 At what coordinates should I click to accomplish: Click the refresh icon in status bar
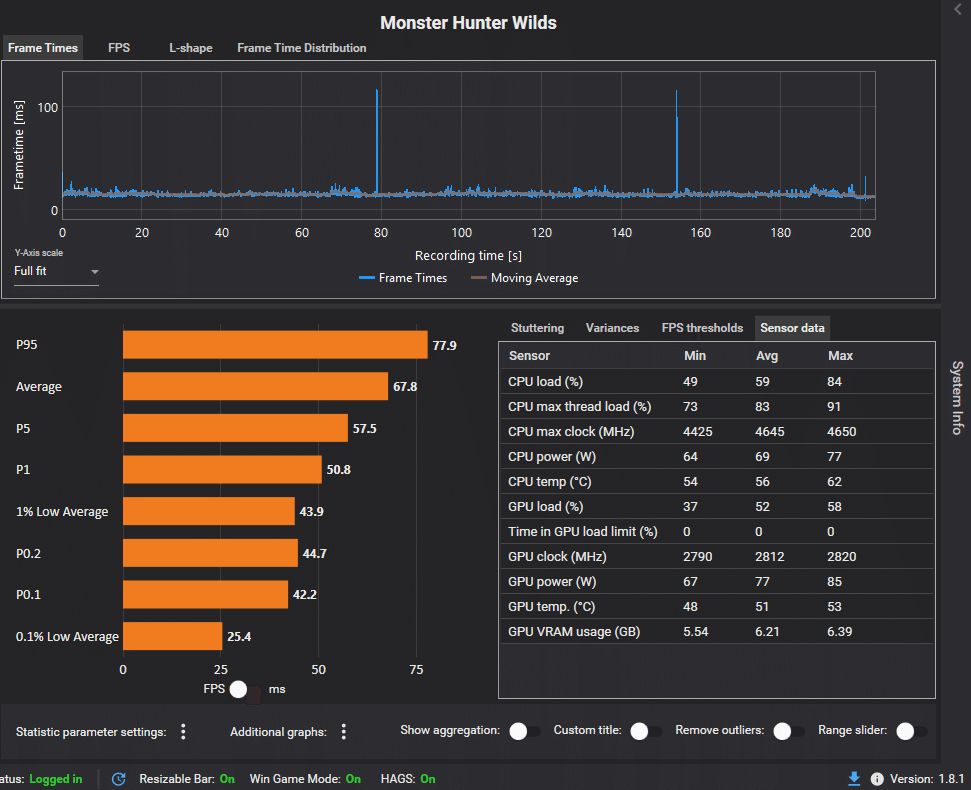coord(119,779)
